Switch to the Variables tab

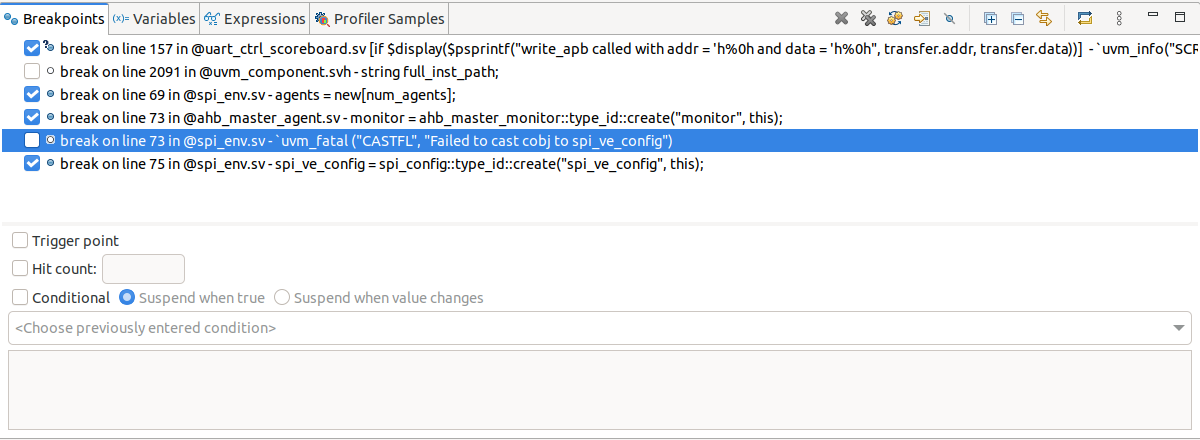pos(154,19)
